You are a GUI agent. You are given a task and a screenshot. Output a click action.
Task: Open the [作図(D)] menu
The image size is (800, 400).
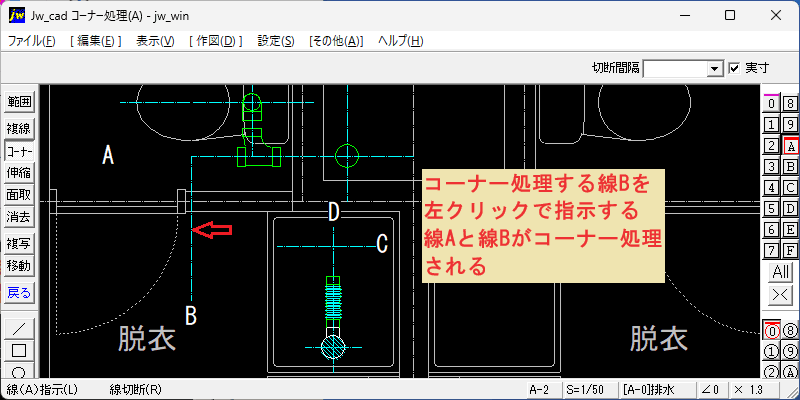(x=215, y=41)
